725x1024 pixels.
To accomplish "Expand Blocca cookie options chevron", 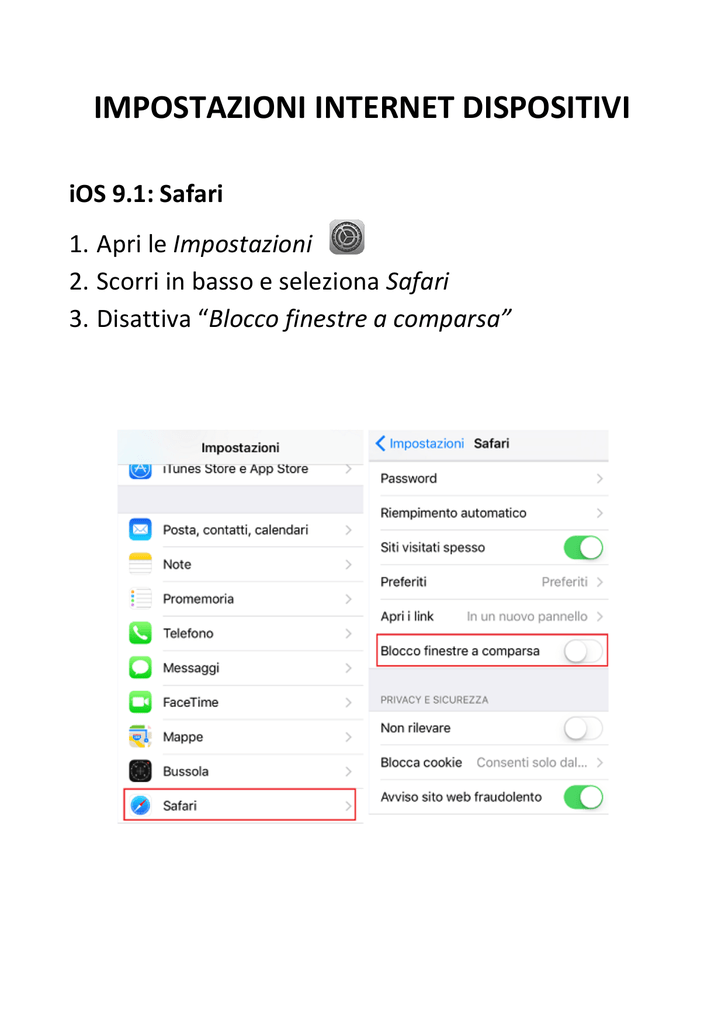I will coord(600,762).
